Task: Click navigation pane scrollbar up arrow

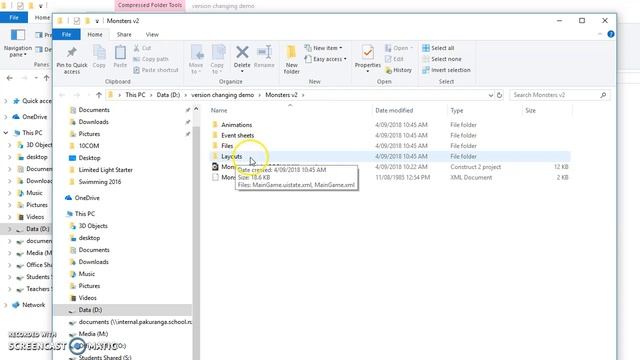Action: (196, 109)
